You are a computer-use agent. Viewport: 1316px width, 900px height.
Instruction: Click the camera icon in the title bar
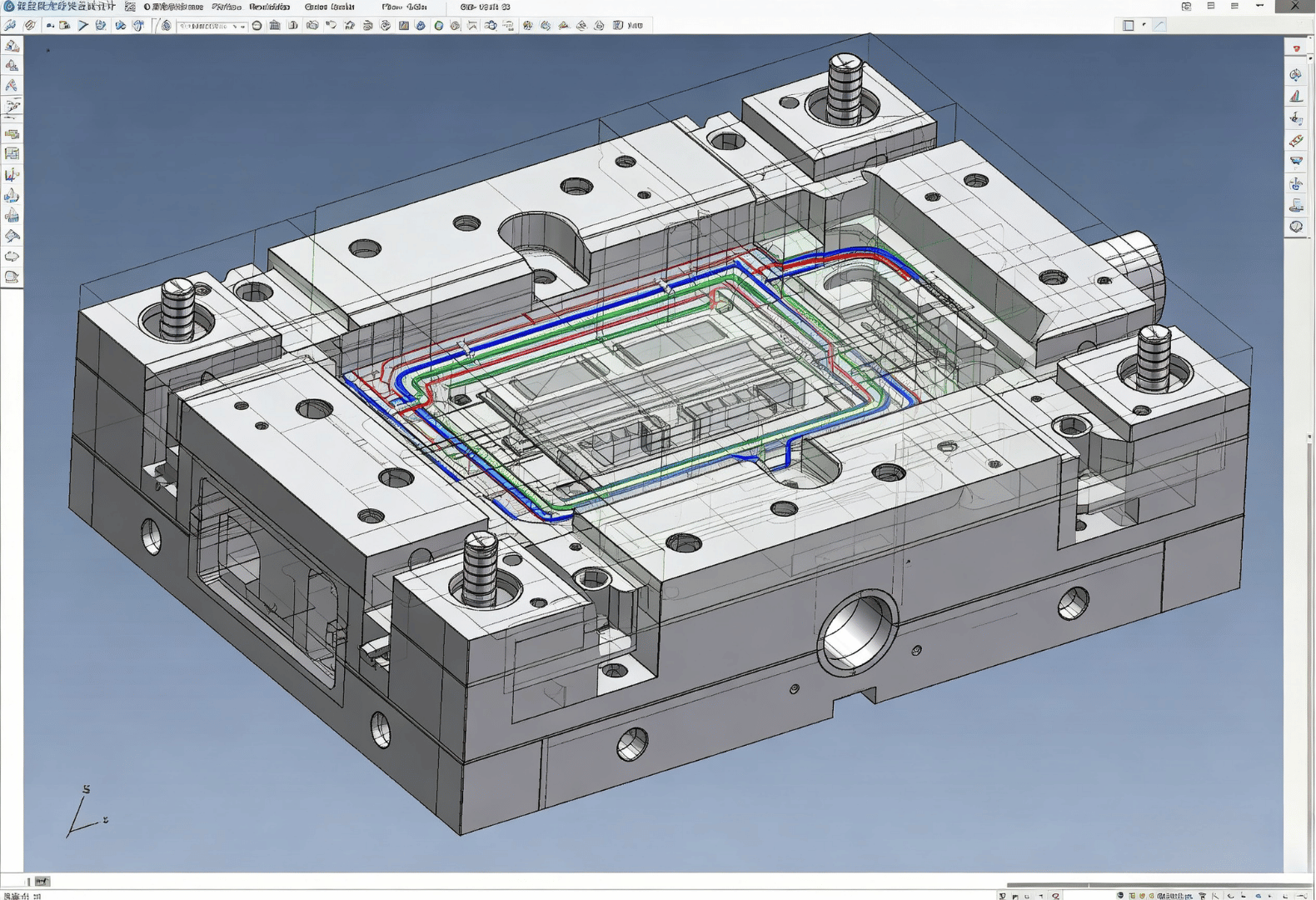[1186, 7]
